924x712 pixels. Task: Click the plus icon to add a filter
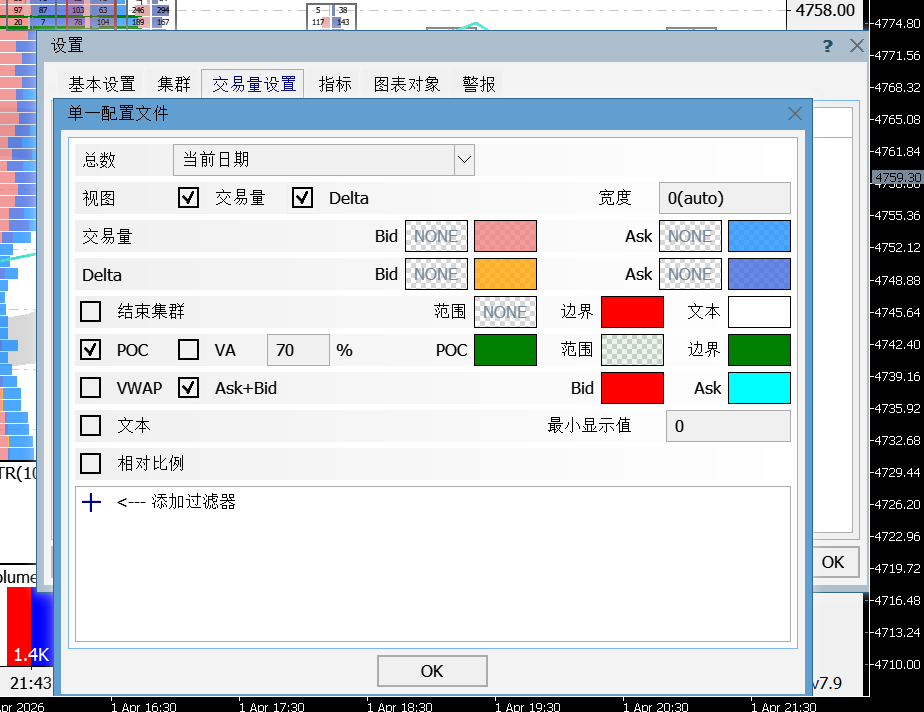[91, 502]
